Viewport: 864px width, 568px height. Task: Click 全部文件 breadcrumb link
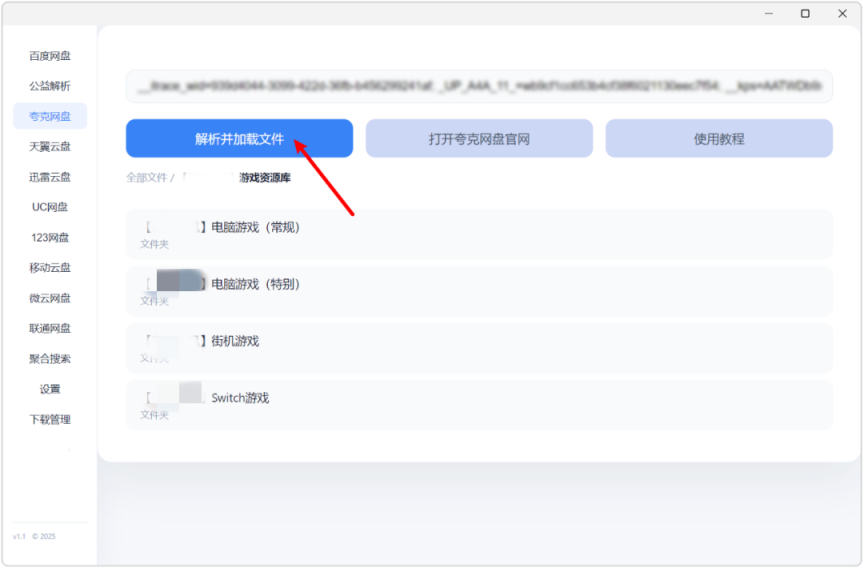click(146, 177)
